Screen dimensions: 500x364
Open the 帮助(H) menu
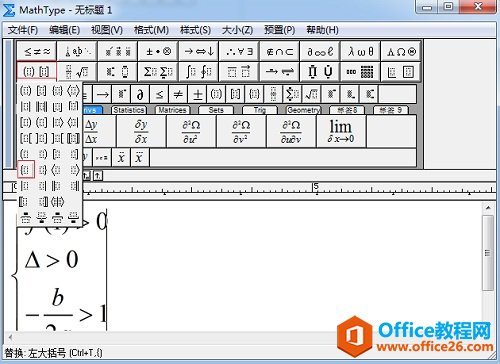point(322,30)
